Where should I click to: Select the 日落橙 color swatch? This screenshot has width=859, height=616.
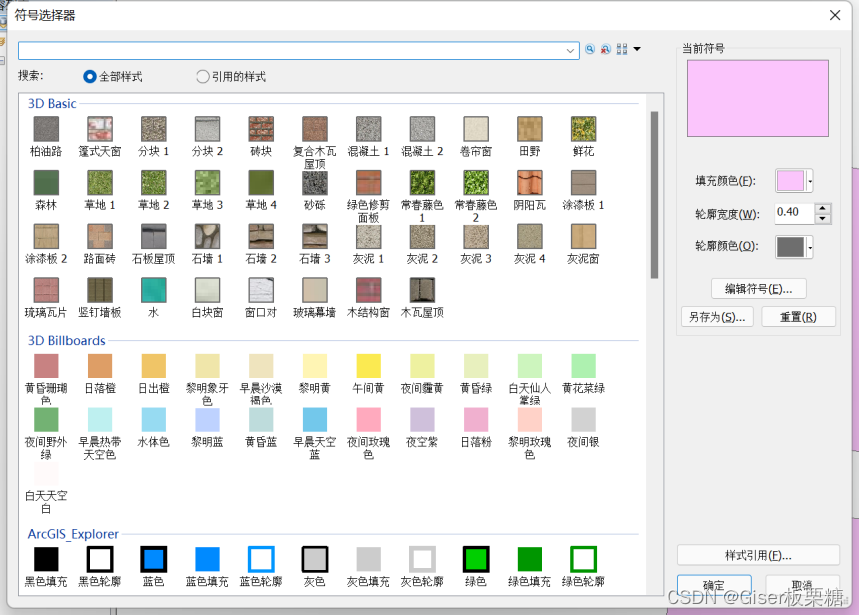coord(100,366)
